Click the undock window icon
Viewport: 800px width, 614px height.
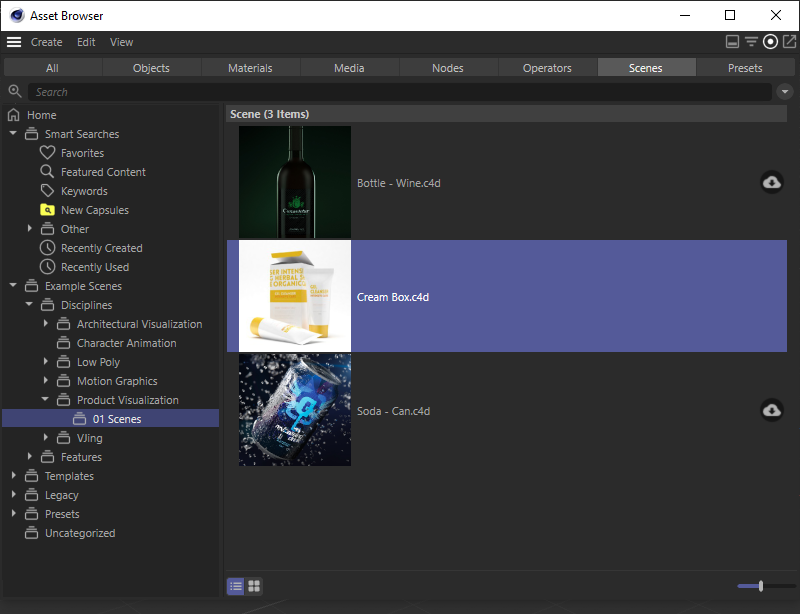(789, 41)
